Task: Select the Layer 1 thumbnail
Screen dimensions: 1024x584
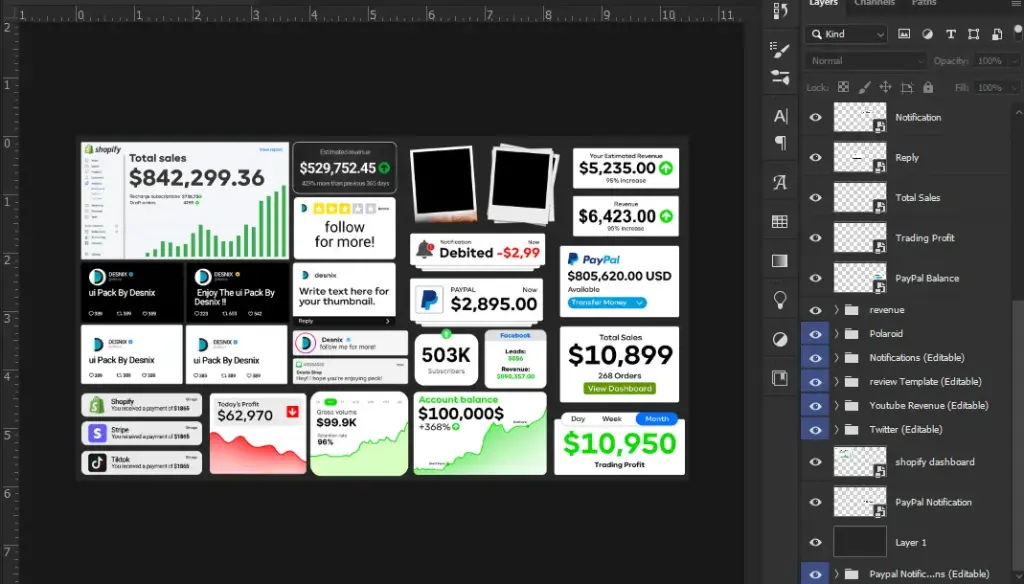Action: coord(858,542)
